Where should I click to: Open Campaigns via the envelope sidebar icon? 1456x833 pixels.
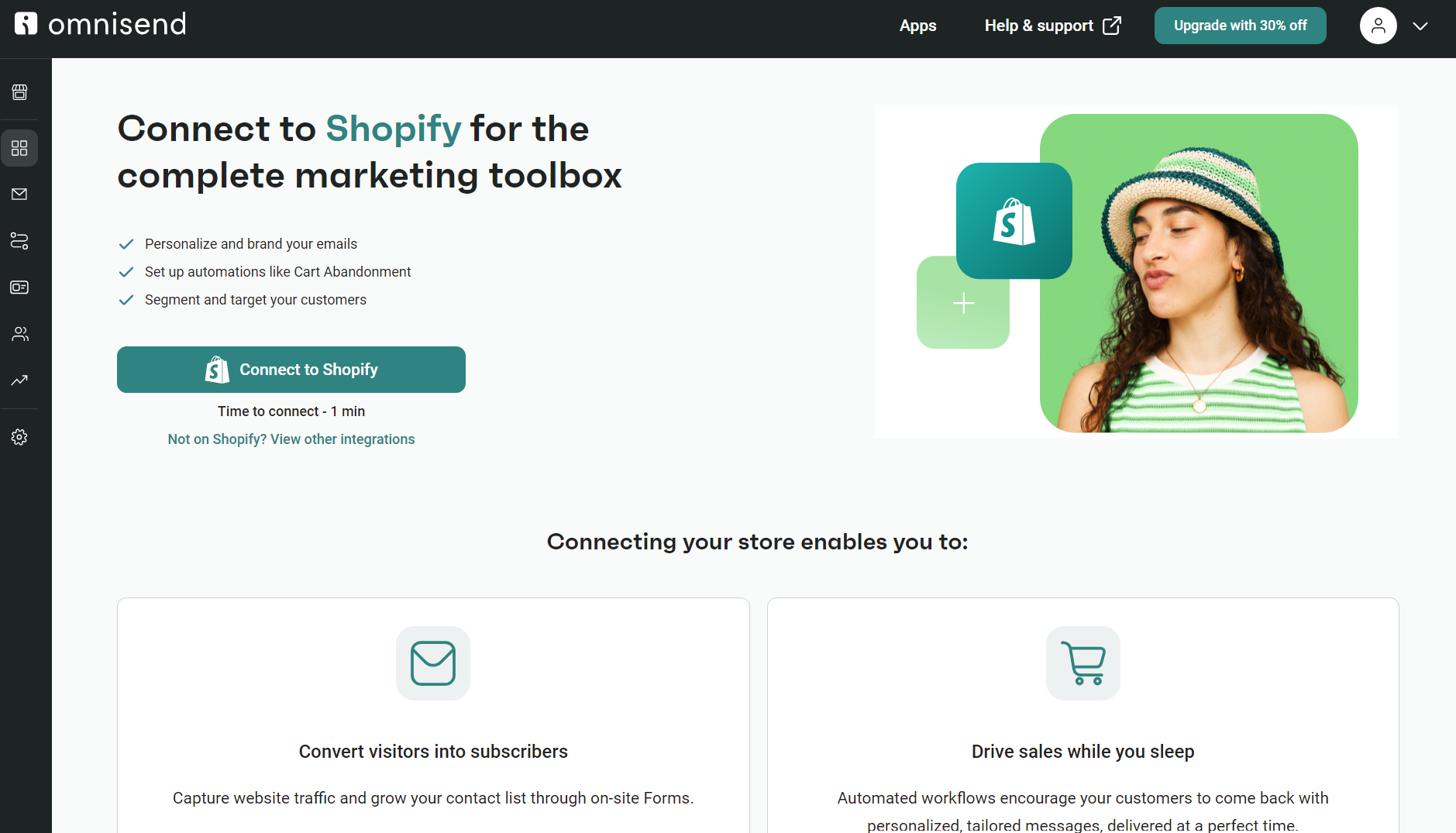[19, 194]
